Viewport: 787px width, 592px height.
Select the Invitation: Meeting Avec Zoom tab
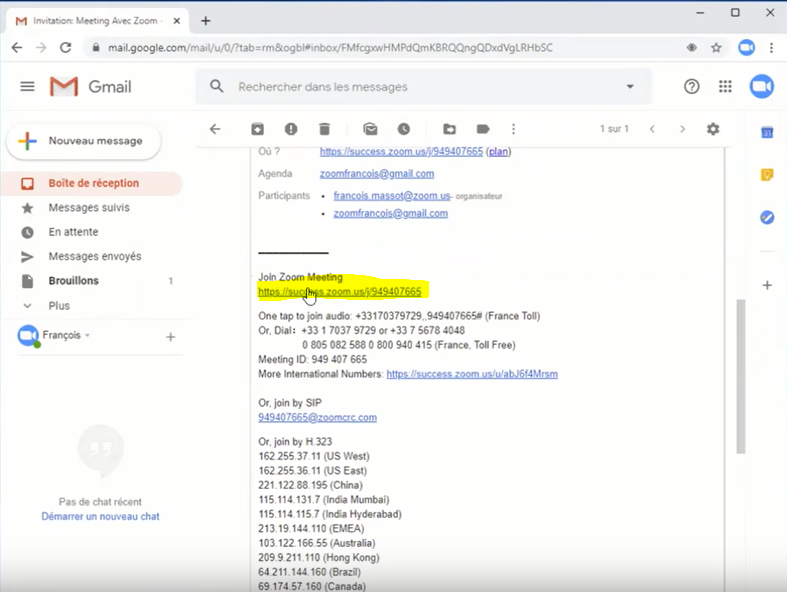tap(95, 21)
